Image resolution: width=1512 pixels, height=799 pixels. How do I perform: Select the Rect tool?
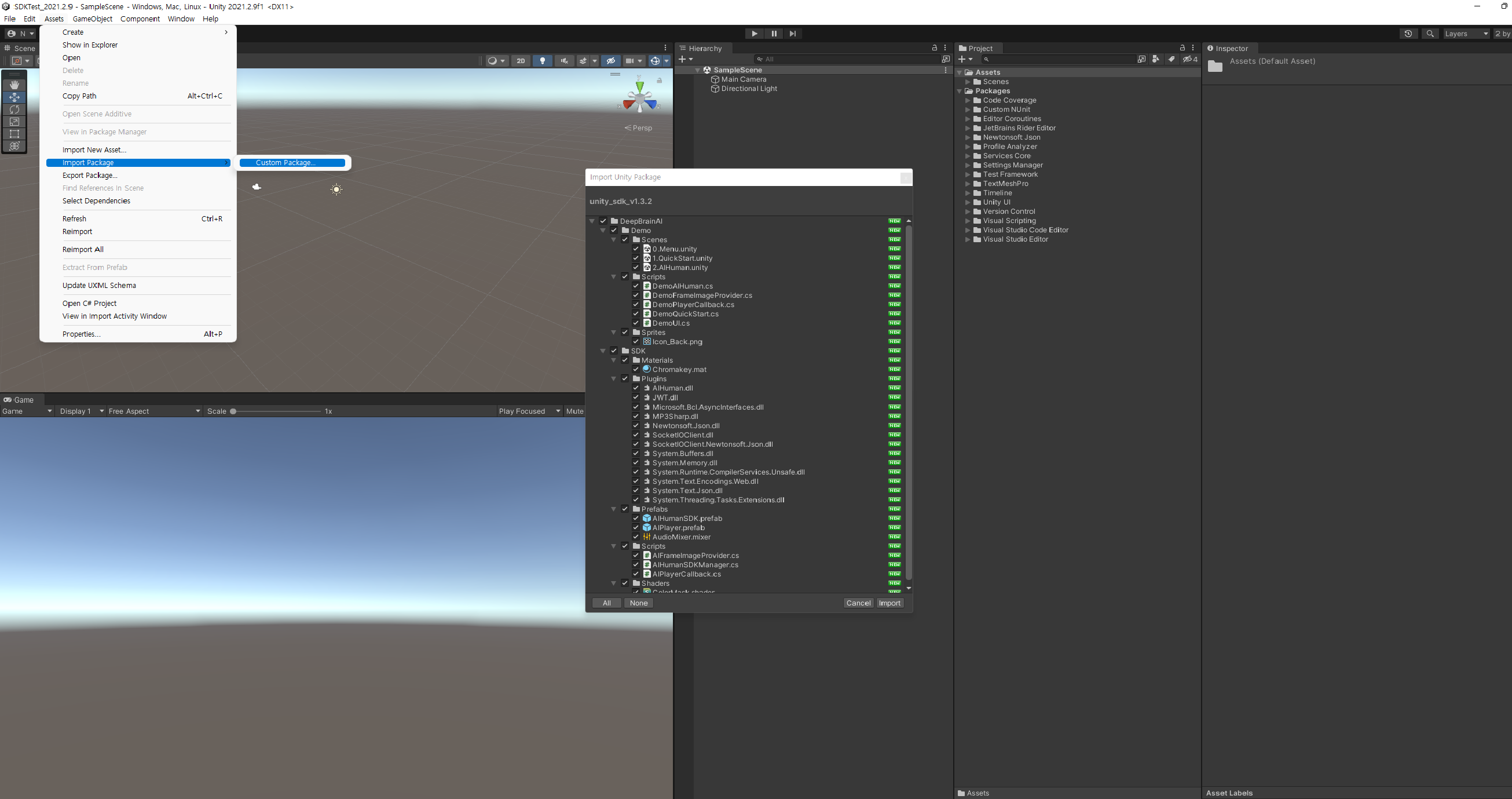14,134
